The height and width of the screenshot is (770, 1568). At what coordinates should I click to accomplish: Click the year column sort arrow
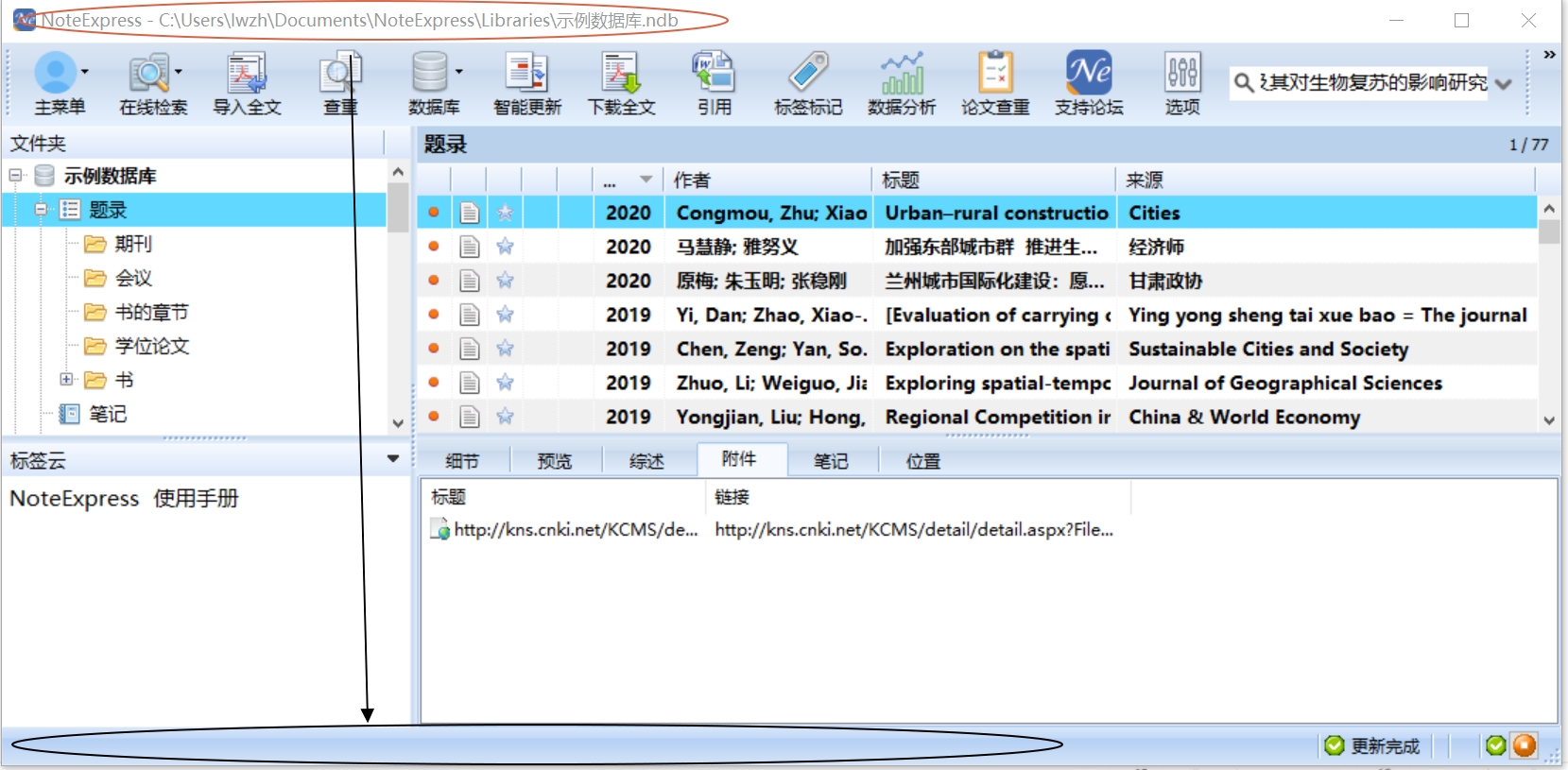coord(646,180)
